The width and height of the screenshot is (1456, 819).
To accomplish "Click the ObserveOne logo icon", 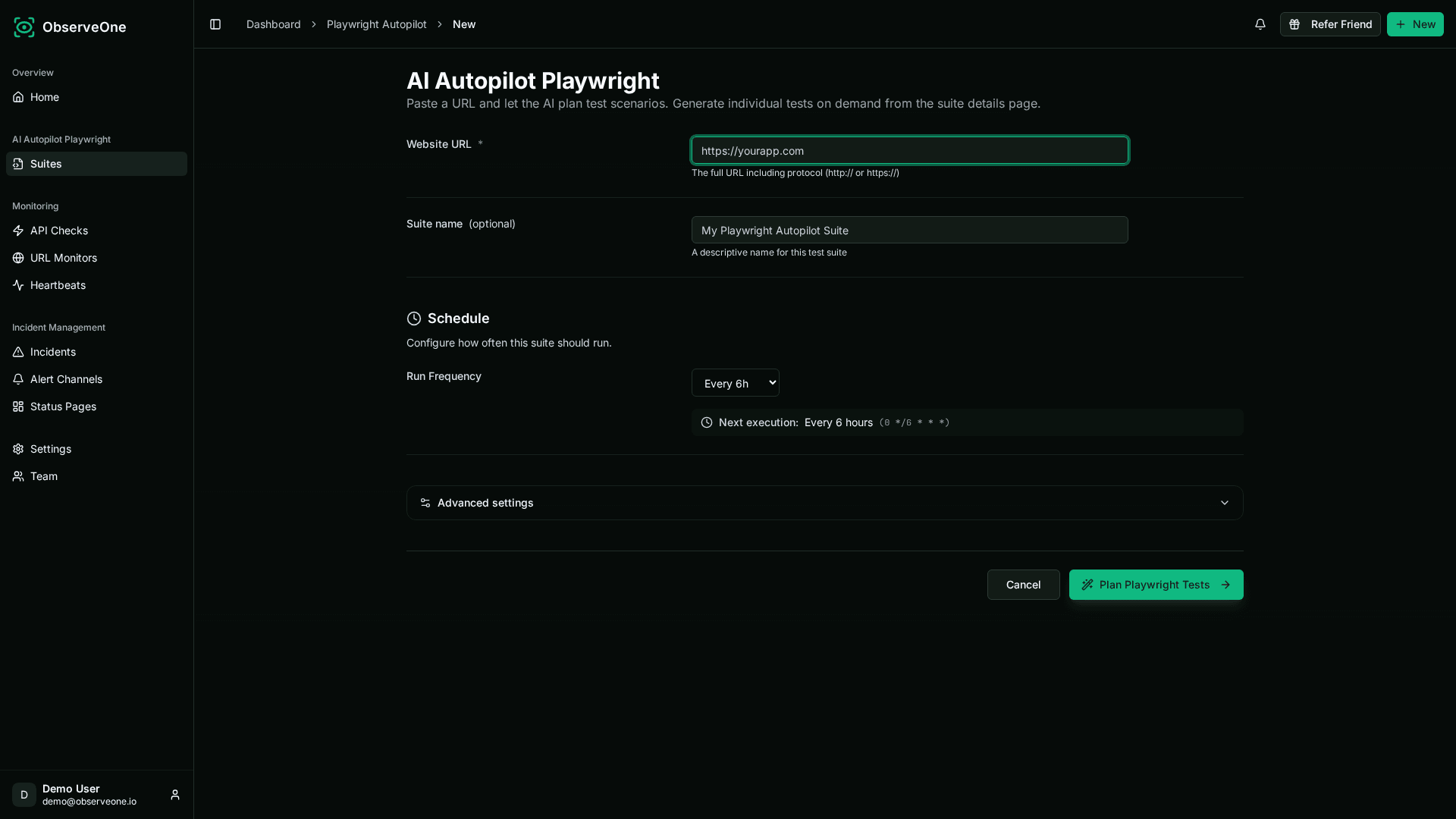I will point(24,27).
